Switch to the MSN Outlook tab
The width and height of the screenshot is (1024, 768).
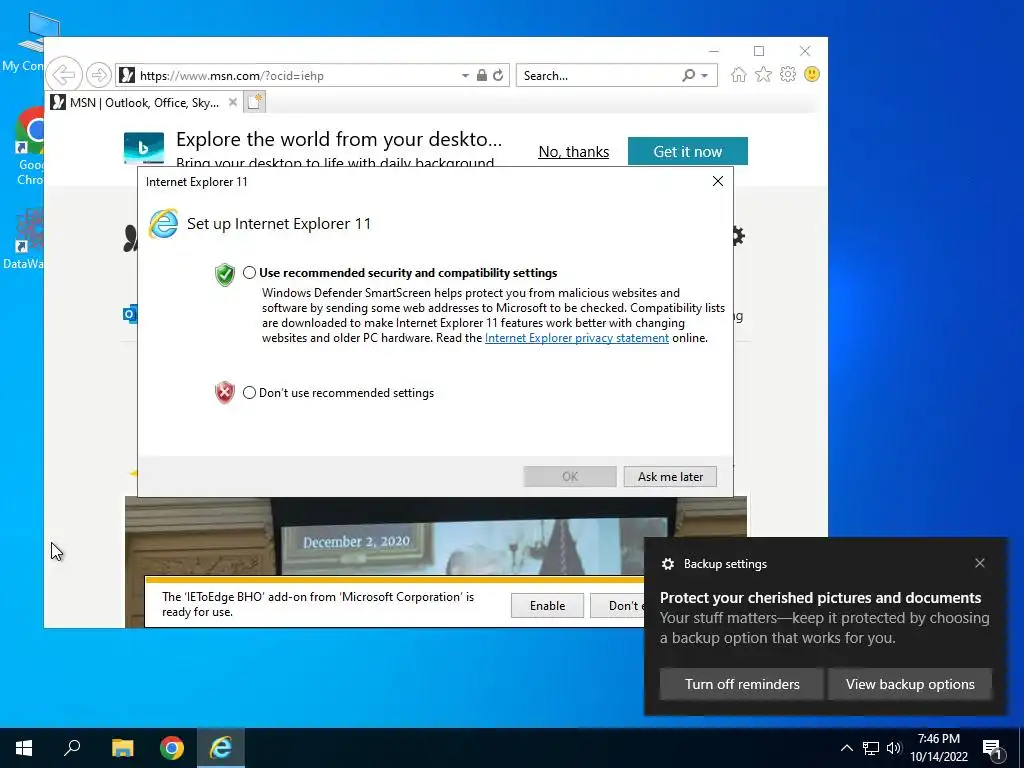[x=144, y=103]
